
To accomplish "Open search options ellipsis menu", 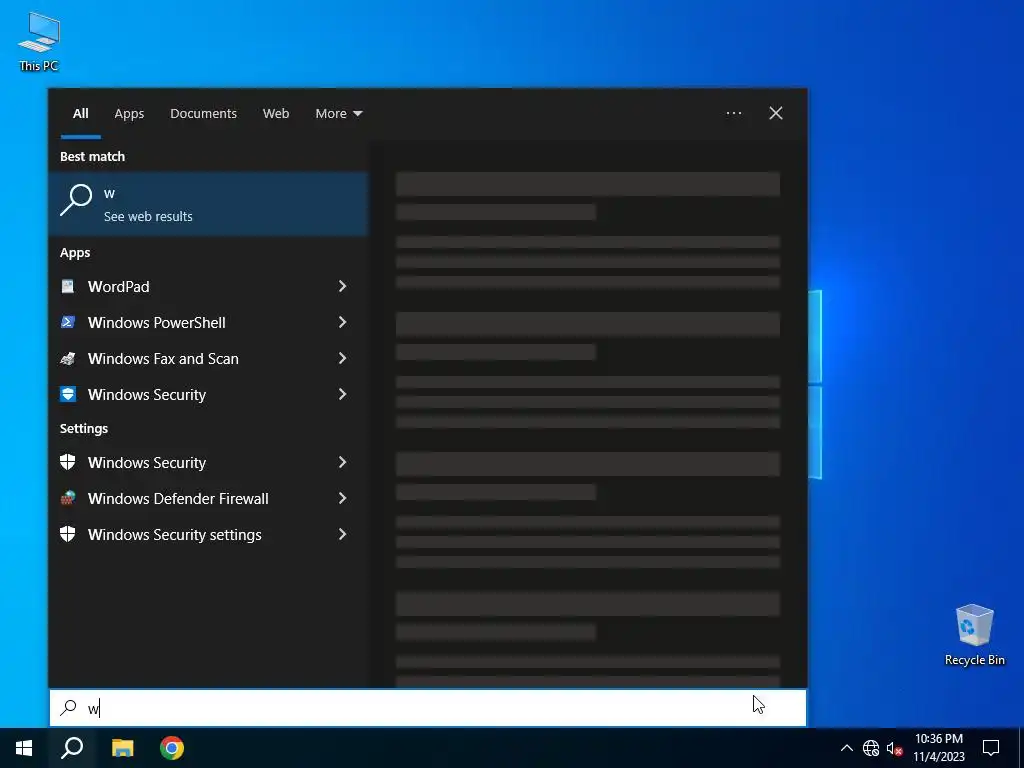I will pos(733,114).
